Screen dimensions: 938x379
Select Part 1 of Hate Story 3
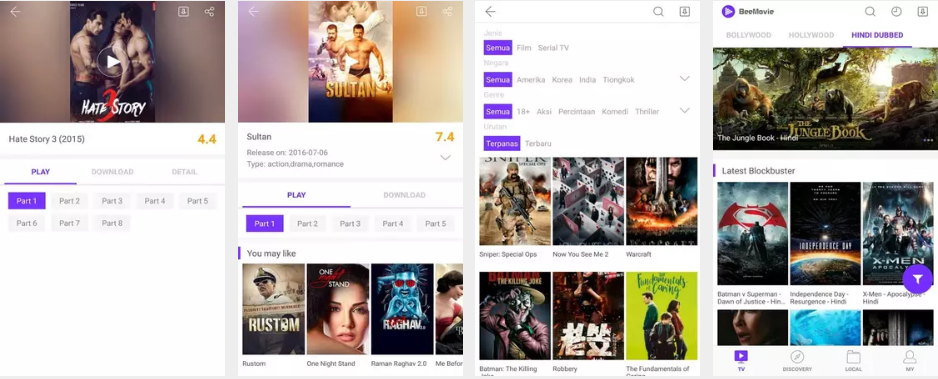point(27,201)
